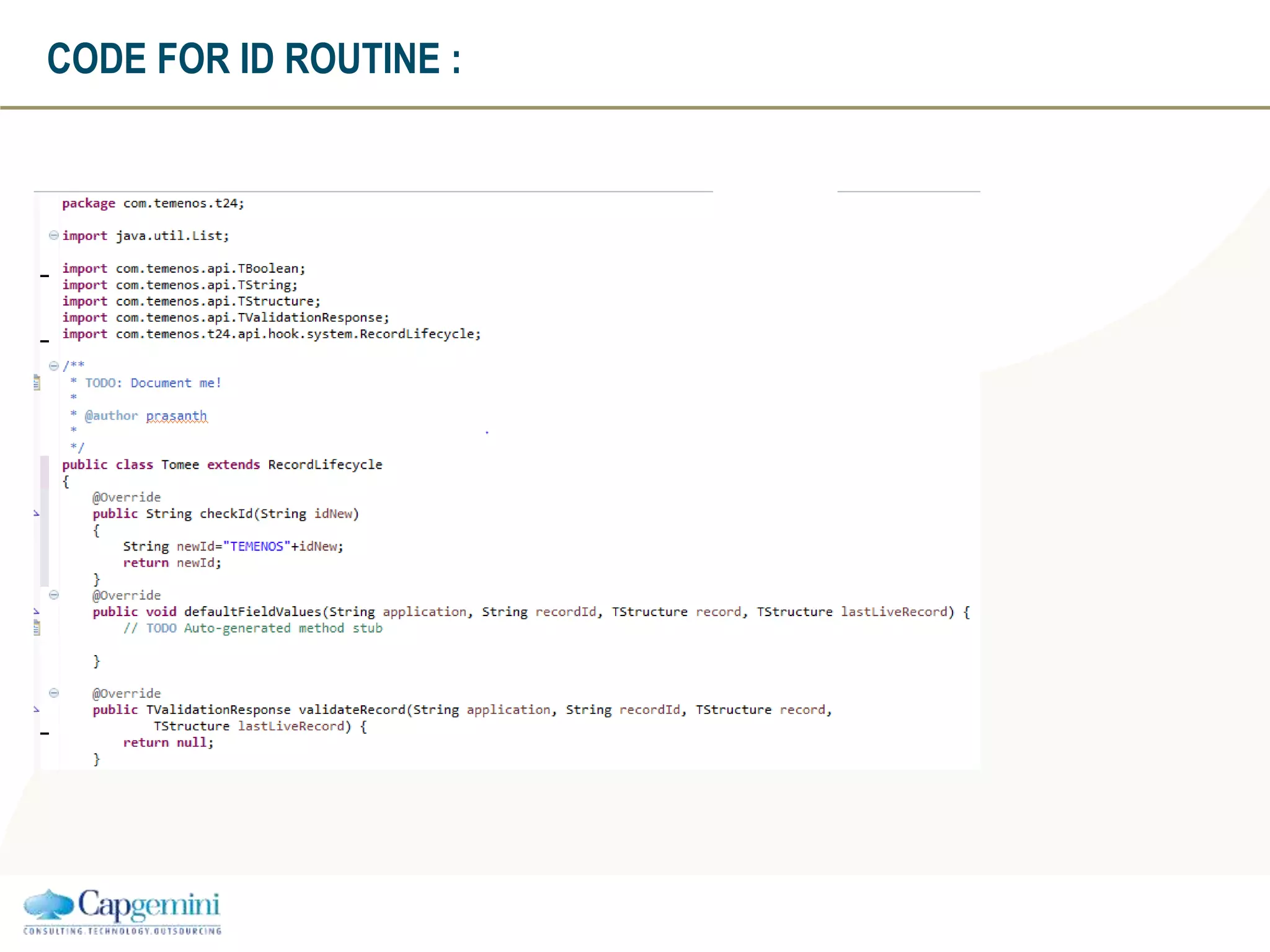1270x952 pixels.
Task: Click the task marker icon beside Auto-generated method stub
Action: pyautogui.click(x=37, y=628)
